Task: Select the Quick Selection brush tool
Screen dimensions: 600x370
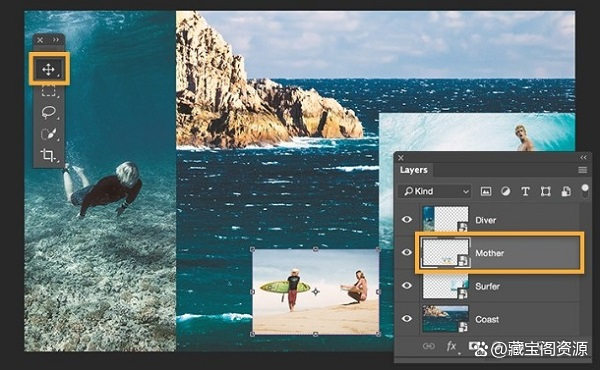Action: point(49,134)
